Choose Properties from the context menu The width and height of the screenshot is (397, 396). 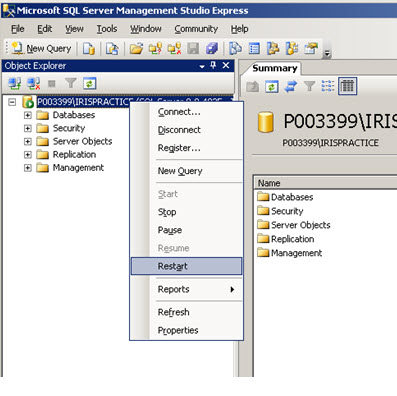tap(187, 330)
